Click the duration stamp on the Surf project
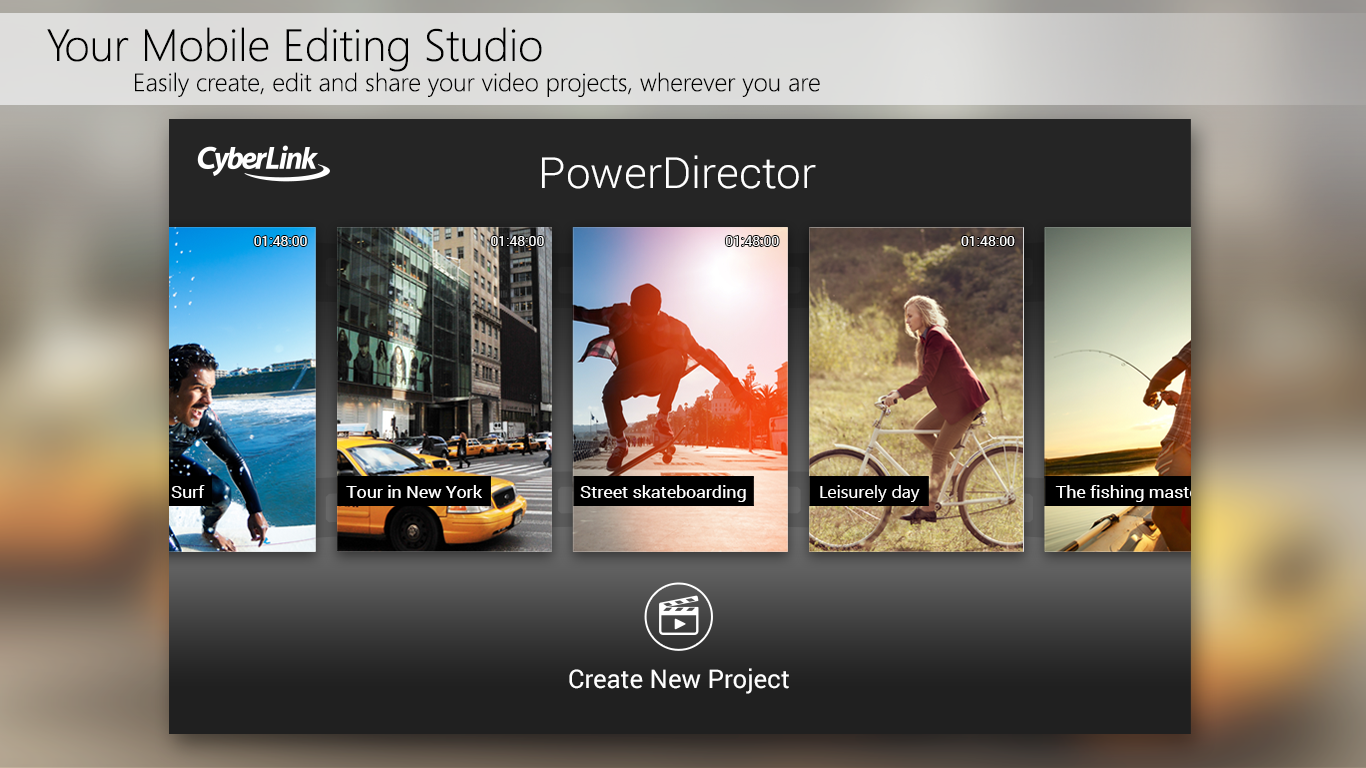 281,241
